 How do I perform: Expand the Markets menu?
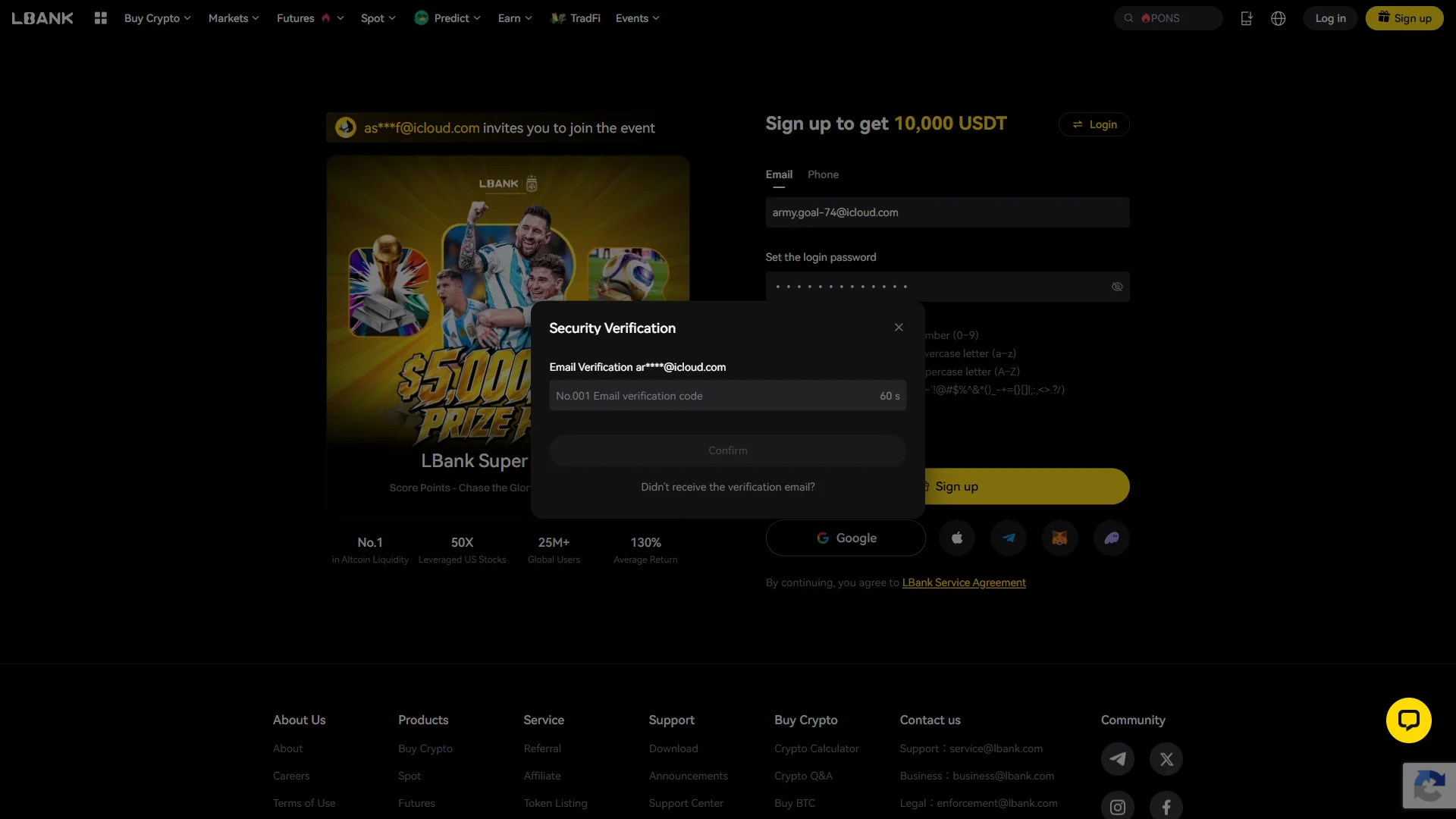tap(234, 18)
